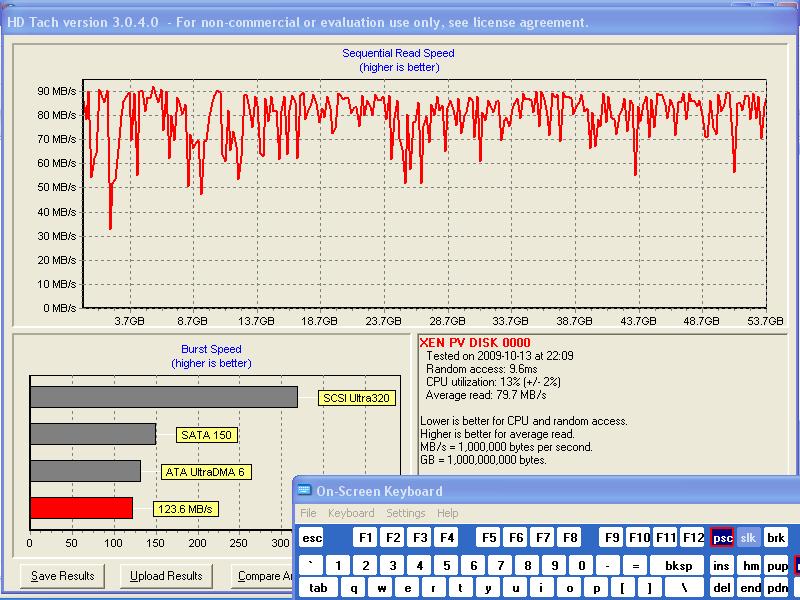Click the On-Screen Keyboard title bar icon
This screenshot has height=600, width=800.
304,491
